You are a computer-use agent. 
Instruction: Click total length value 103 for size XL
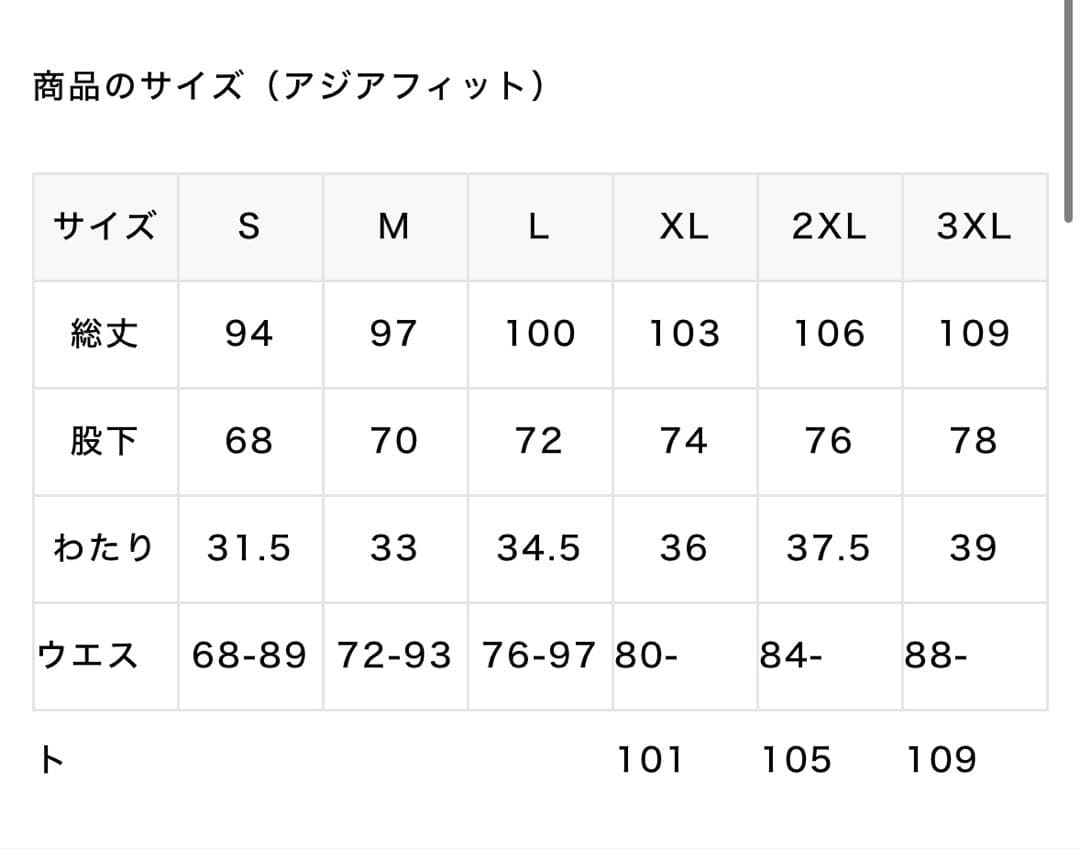(x=684, y=334)
